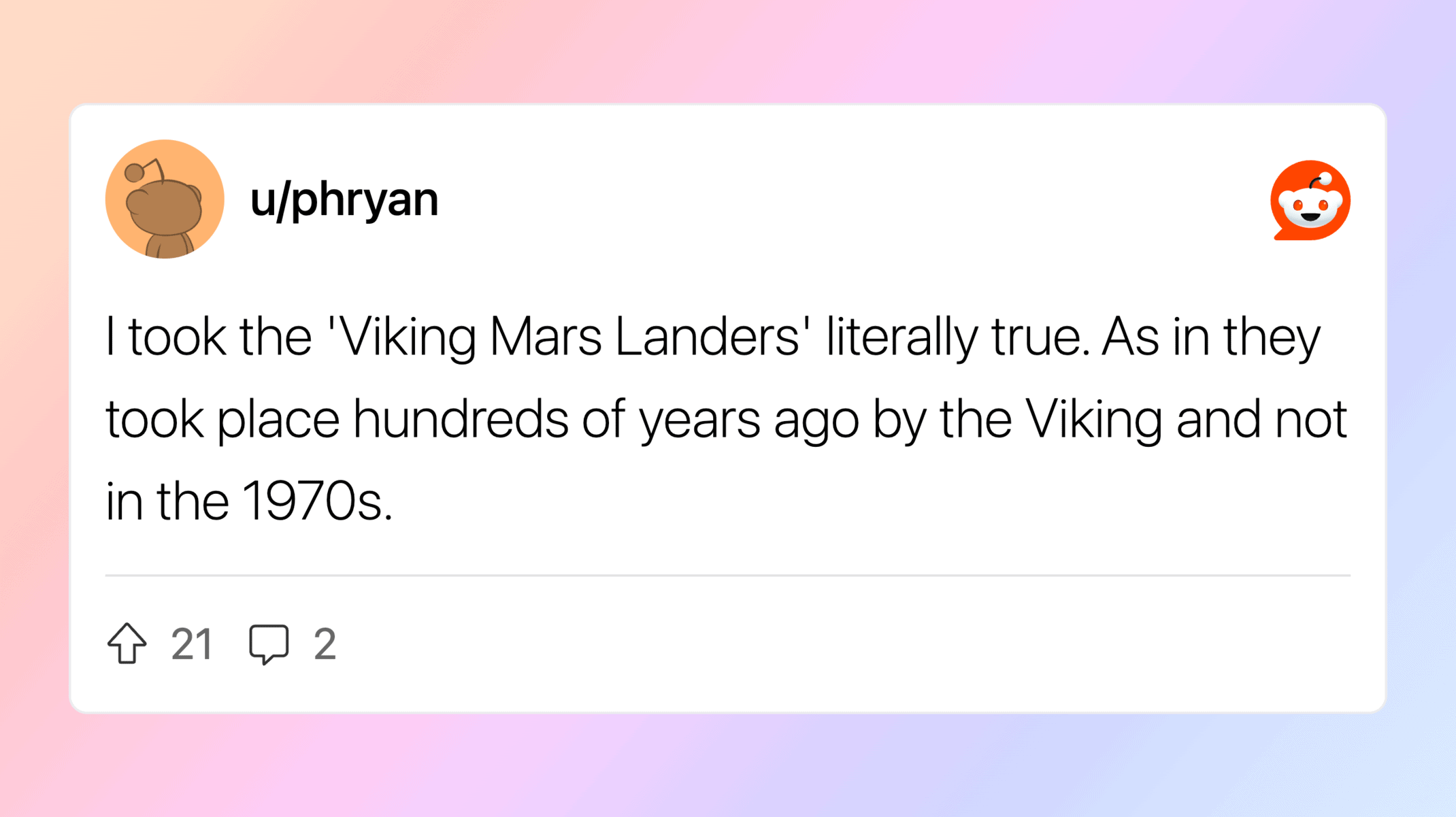The width and height of the screenshot is (1456, 817).
Task: Click 'in the' starting the last line
Action: (x=167, y=501)
